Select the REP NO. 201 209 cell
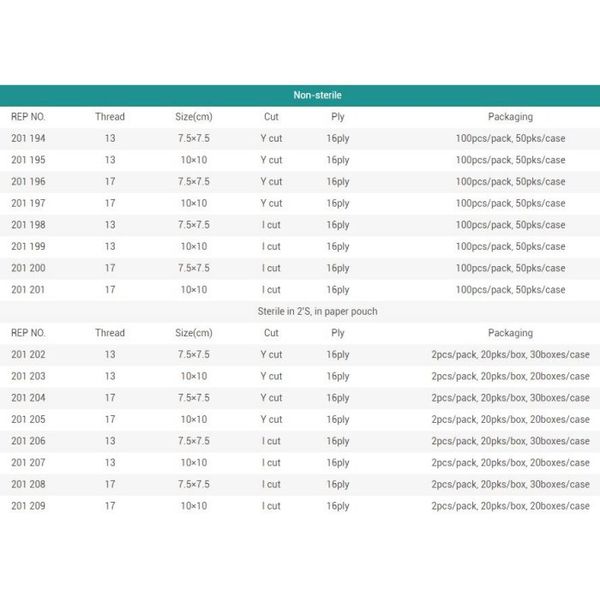The height and width of the screenshot is (600, 600). click(28, 506)
